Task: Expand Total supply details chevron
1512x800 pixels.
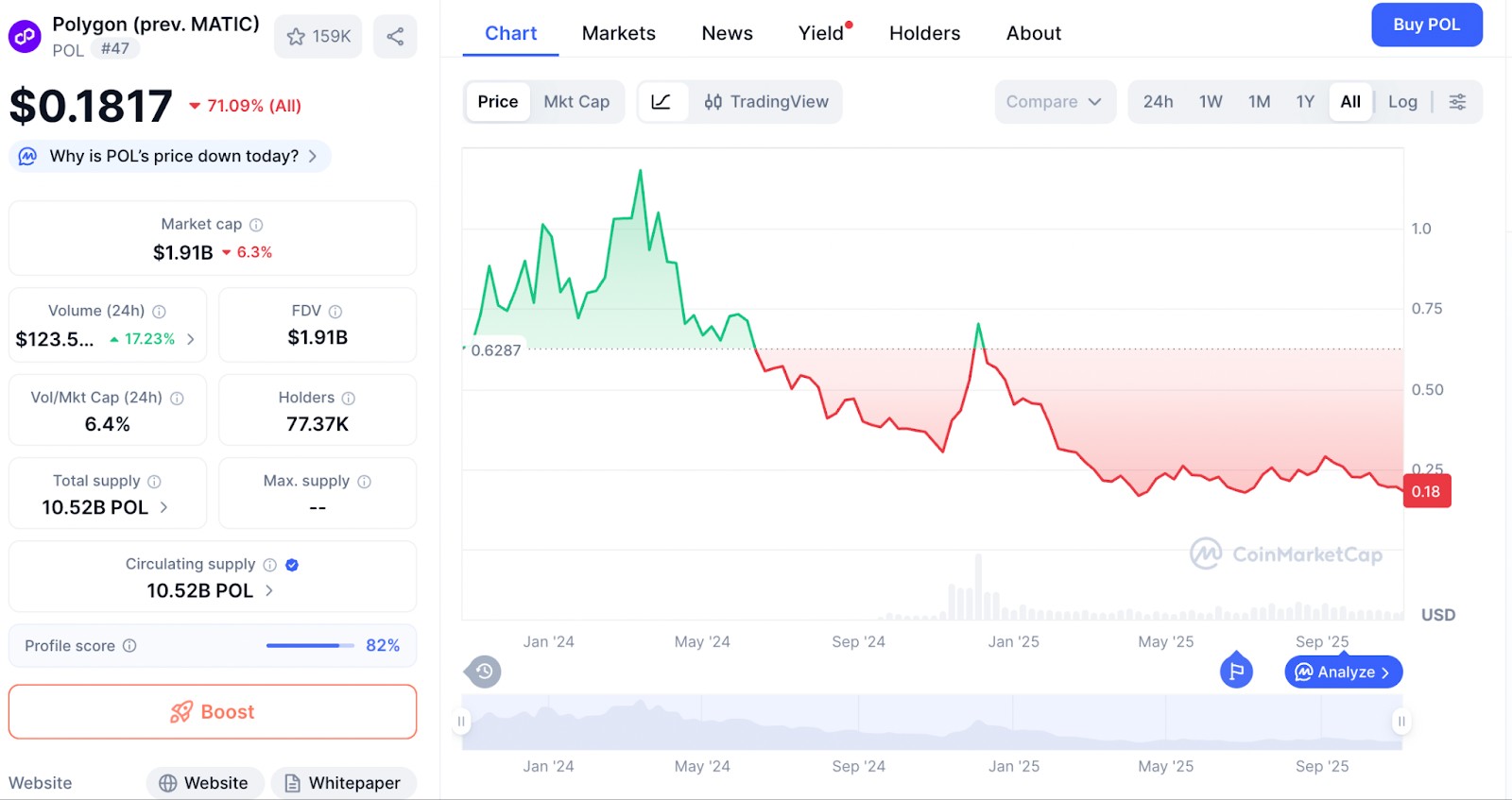Action: click(x=163, y=507)
